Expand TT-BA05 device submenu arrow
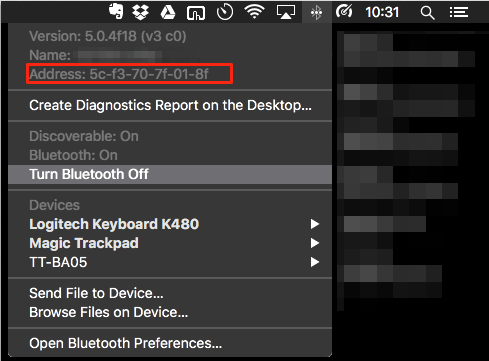The height and width of the screenshot is (361, 489). 315,262
